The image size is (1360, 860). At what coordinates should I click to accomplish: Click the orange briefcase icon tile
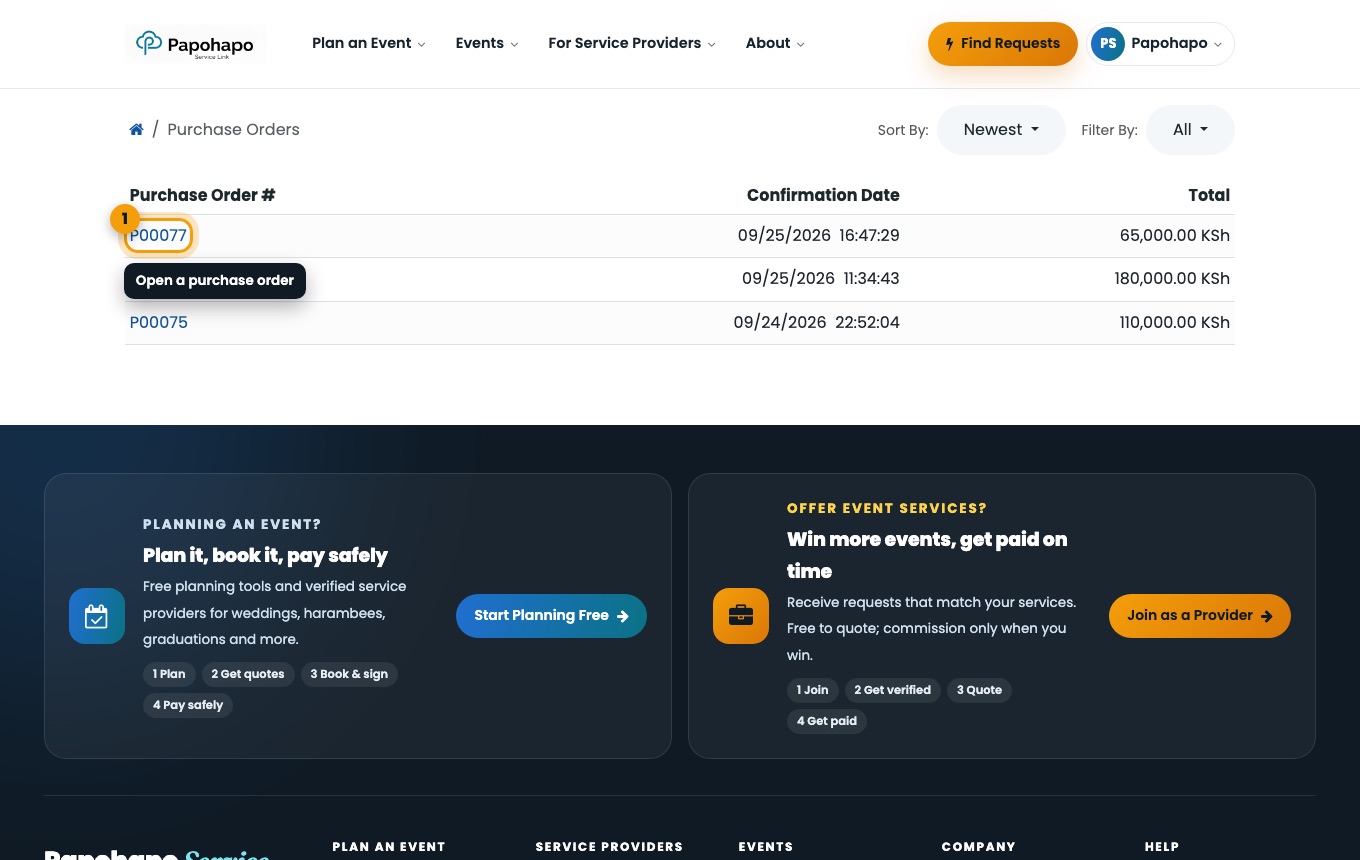pos(741,616)
